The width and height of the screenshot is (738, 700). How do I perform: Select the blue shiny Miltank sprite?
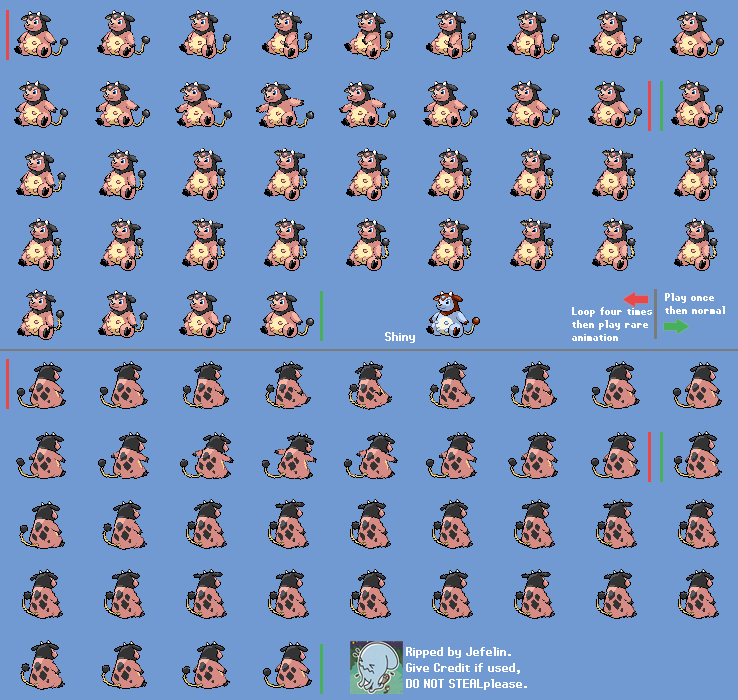pyautogui.click(x=454, y=314)
